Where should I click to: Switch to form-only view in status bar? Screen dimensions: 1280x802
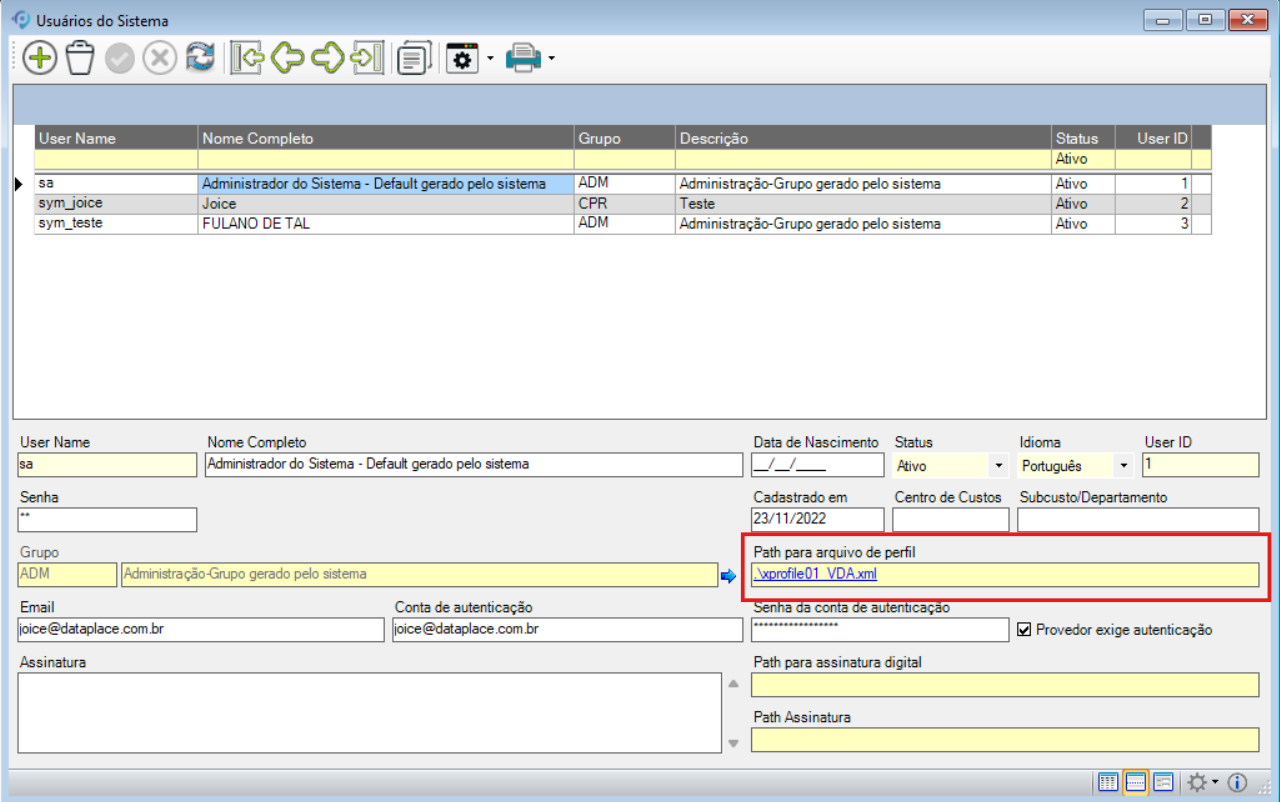click(1163, 782)
